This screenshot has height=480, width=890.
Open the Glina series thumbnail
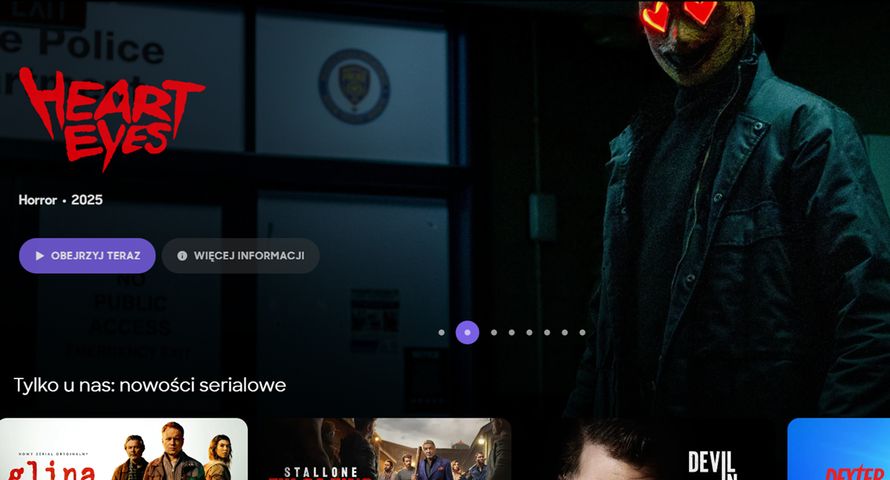(x=124, y=449)
